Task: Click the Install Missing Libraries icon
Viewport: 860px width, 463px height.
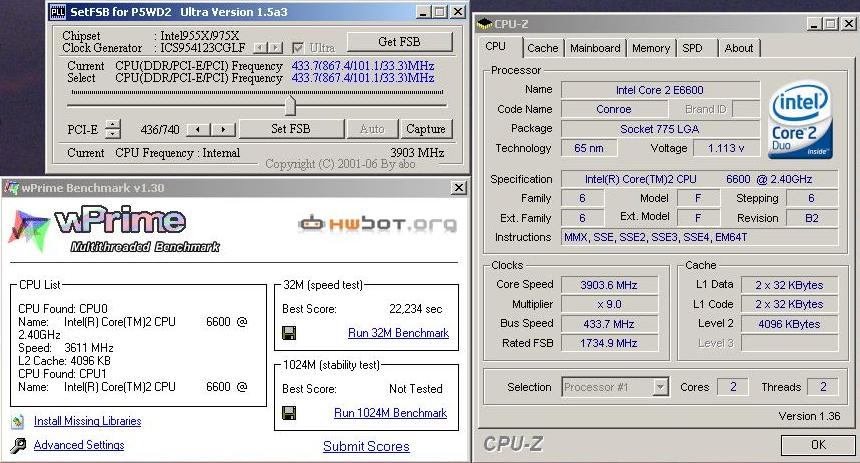Action: [18, 421]
